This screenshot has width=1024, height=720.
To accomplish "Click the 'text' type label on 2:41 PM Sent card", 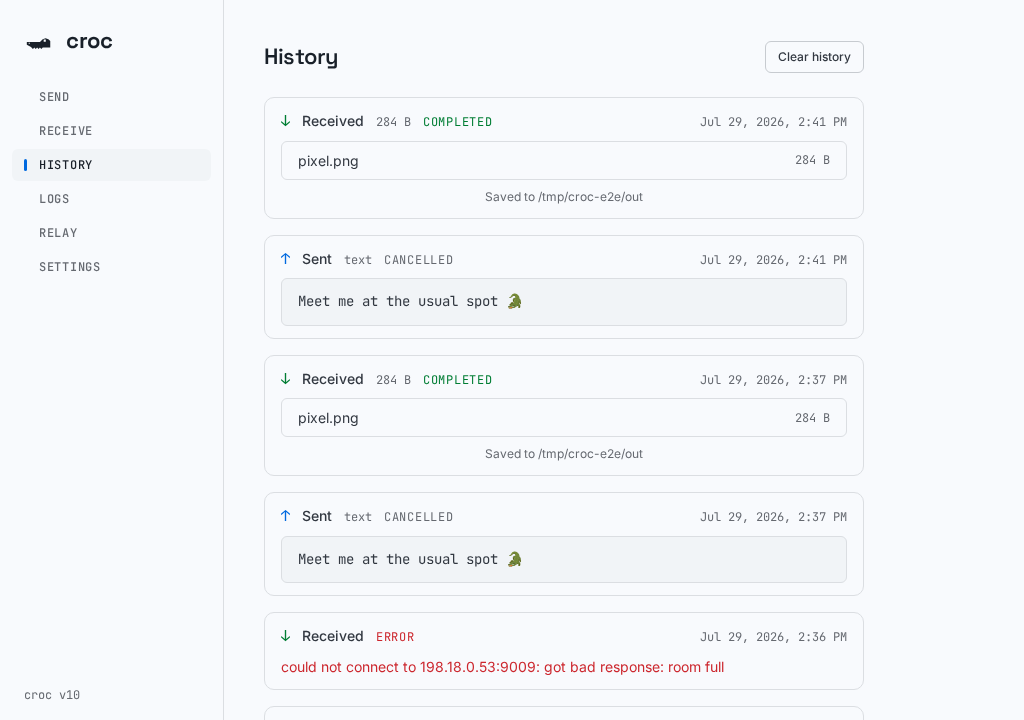I will point(358,259).
